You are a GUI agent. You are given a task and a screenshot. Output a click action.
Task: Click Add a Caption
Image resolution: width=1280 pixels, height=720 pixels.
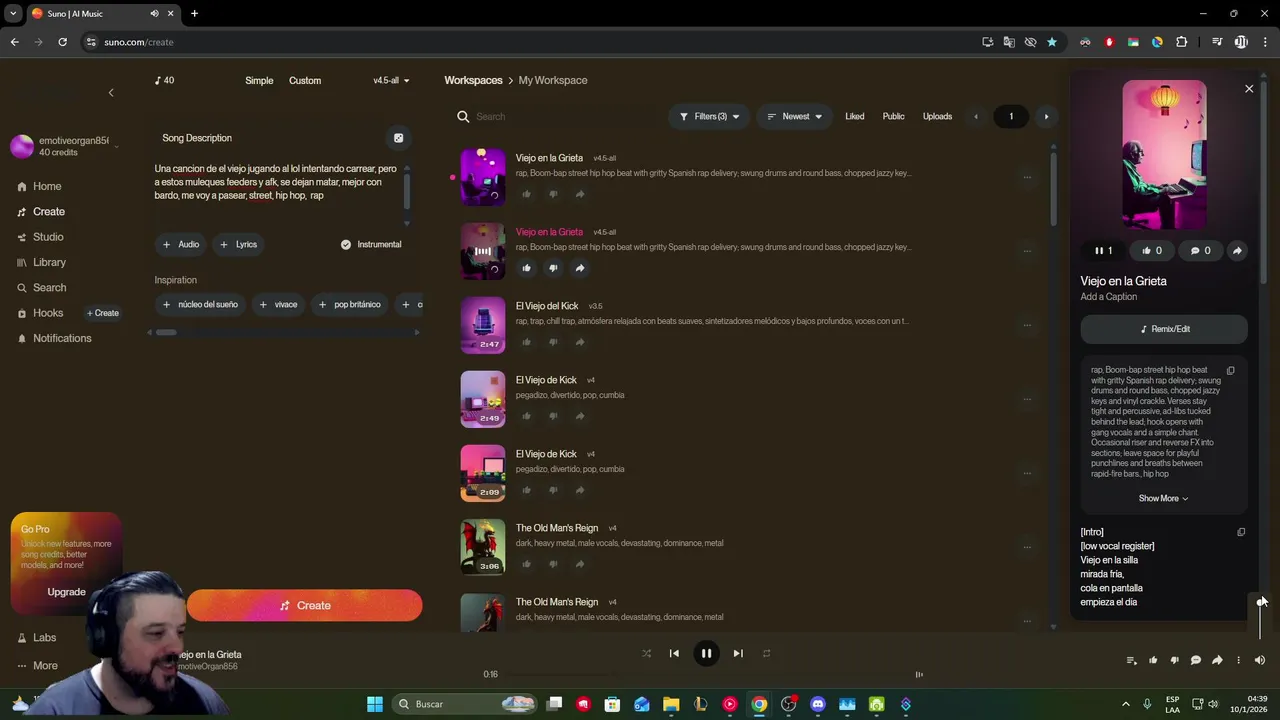click(x=1108, y=297)
